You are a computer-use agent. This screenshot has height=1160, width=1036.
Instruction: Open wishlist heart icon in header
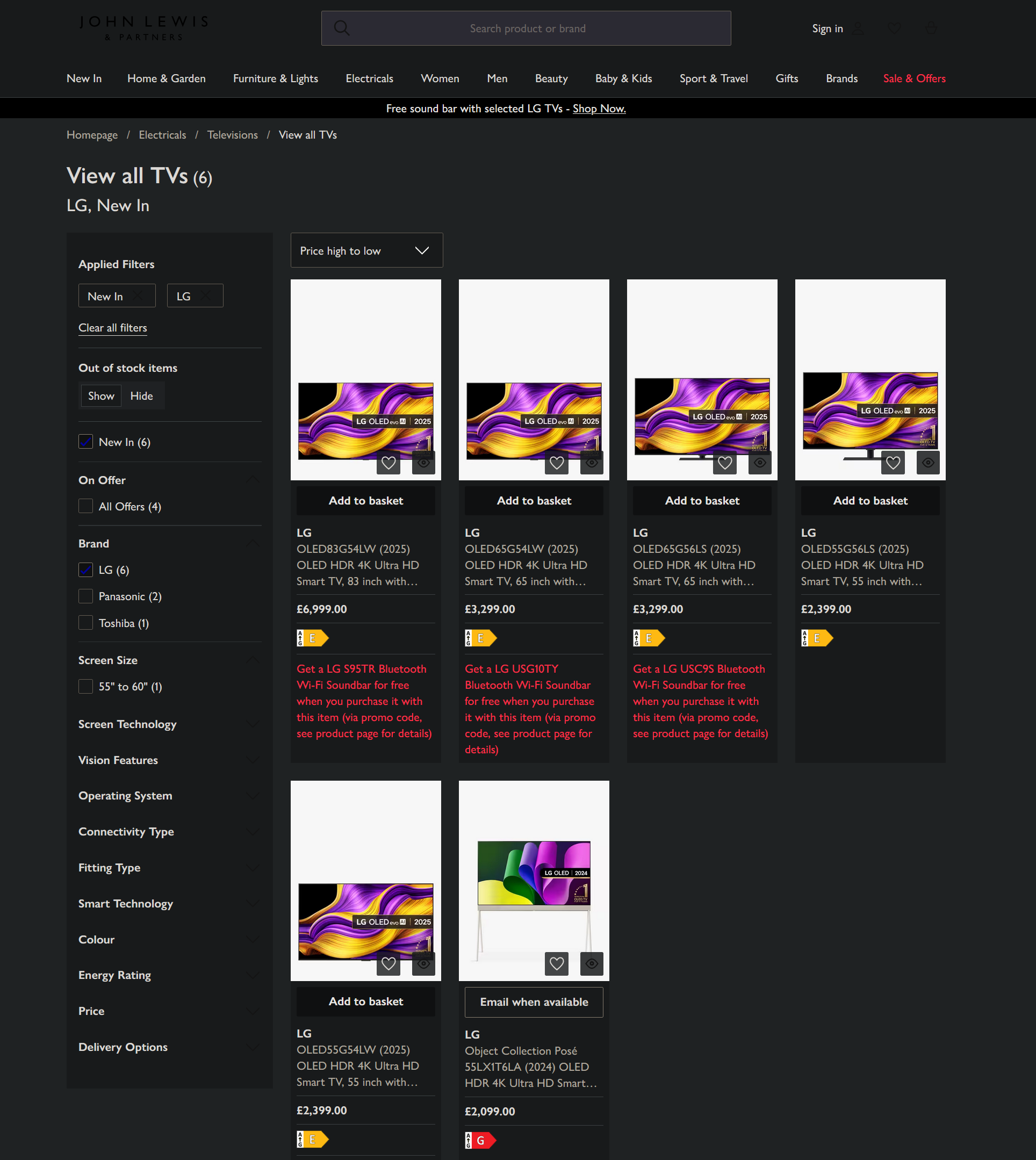tap(894, 28)
